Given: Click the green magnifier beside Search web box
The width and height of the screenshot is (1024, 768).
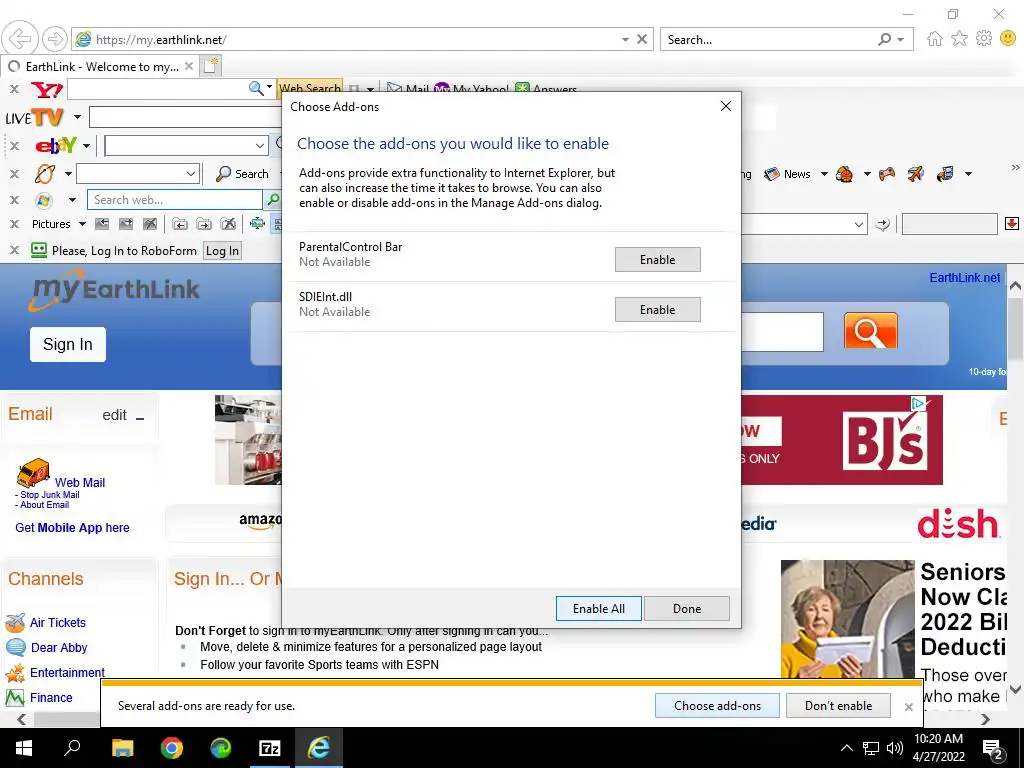Looking at the screenshot, I should [273, 200].
